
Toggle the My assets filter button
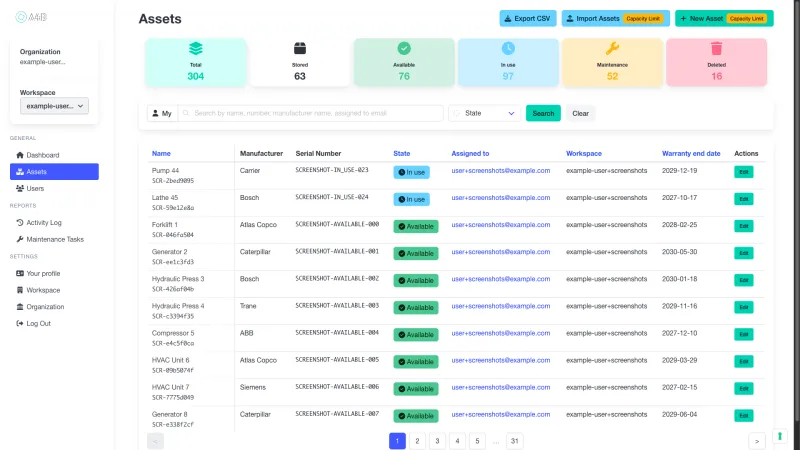pyautogui.click(x=162, y=113)
